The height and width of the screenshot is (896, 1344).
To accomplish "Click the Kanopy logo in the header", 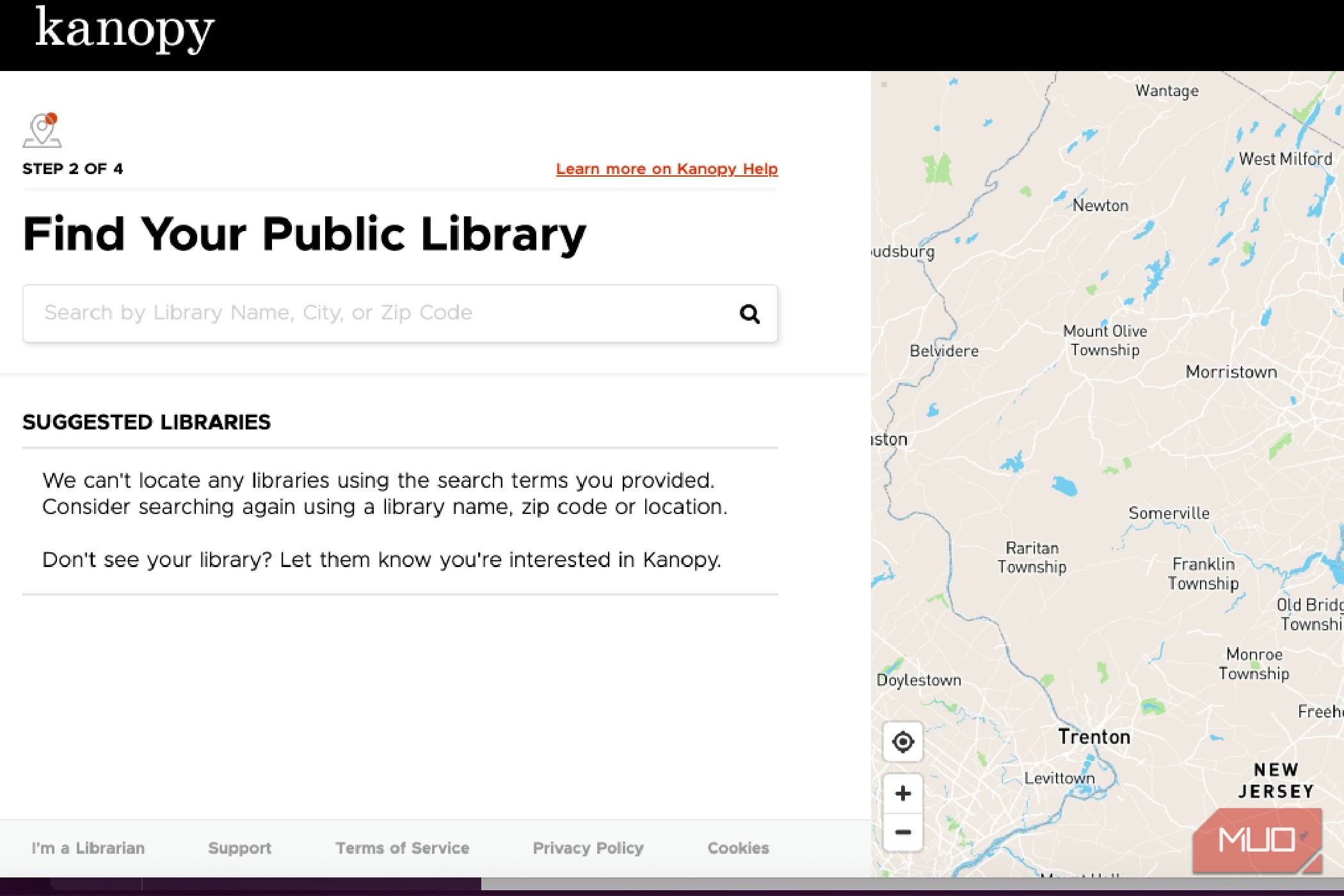I will (125, 30).
